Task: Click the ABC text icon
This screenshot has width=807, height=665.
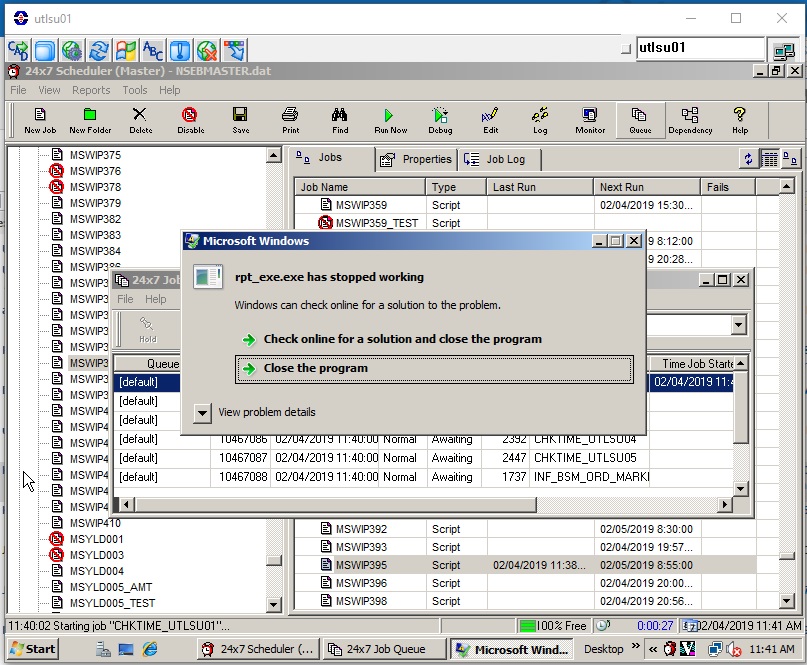Action: (x=153, y=50)
